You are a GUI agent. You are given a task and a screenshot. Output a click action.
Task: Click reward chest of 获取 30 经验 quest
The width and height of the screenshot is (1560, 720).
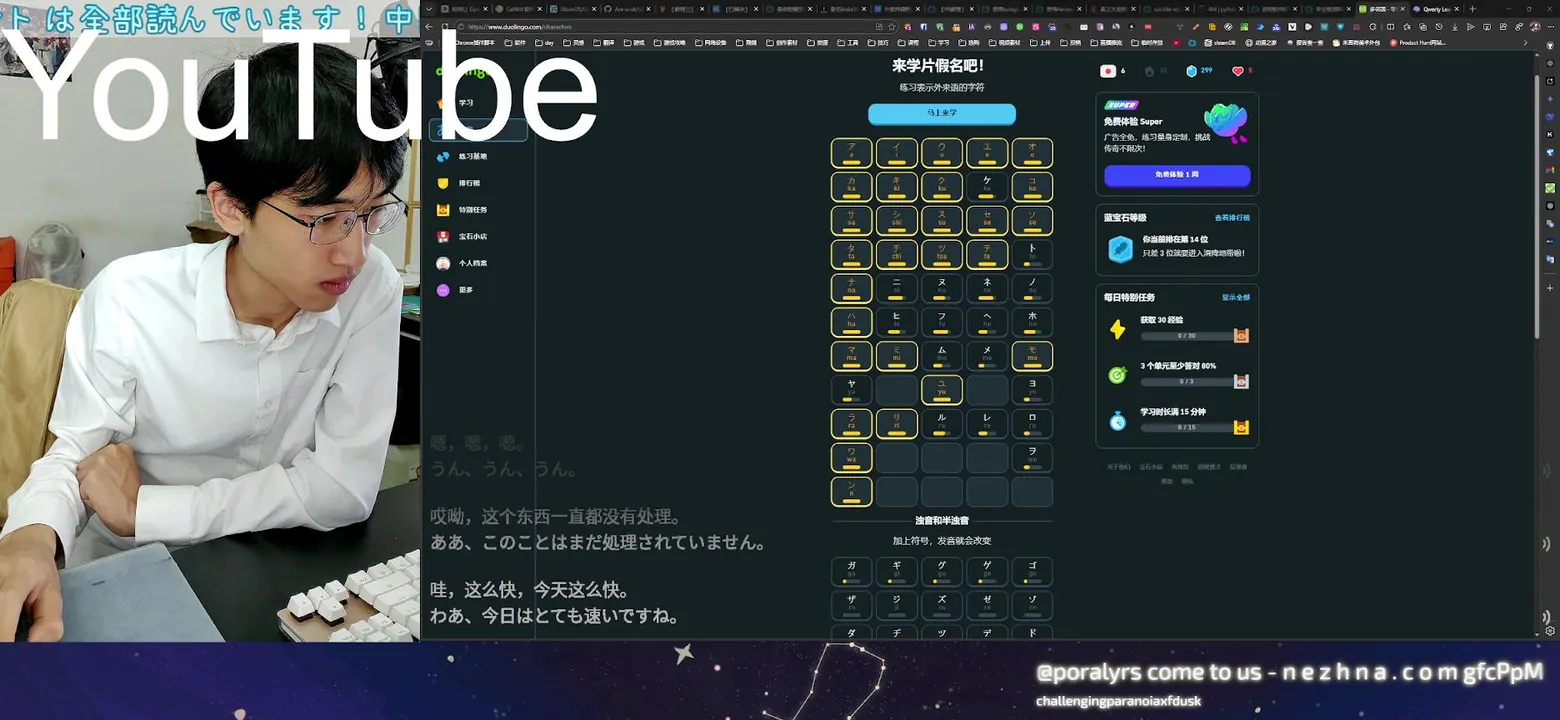tap(1241, 335)
